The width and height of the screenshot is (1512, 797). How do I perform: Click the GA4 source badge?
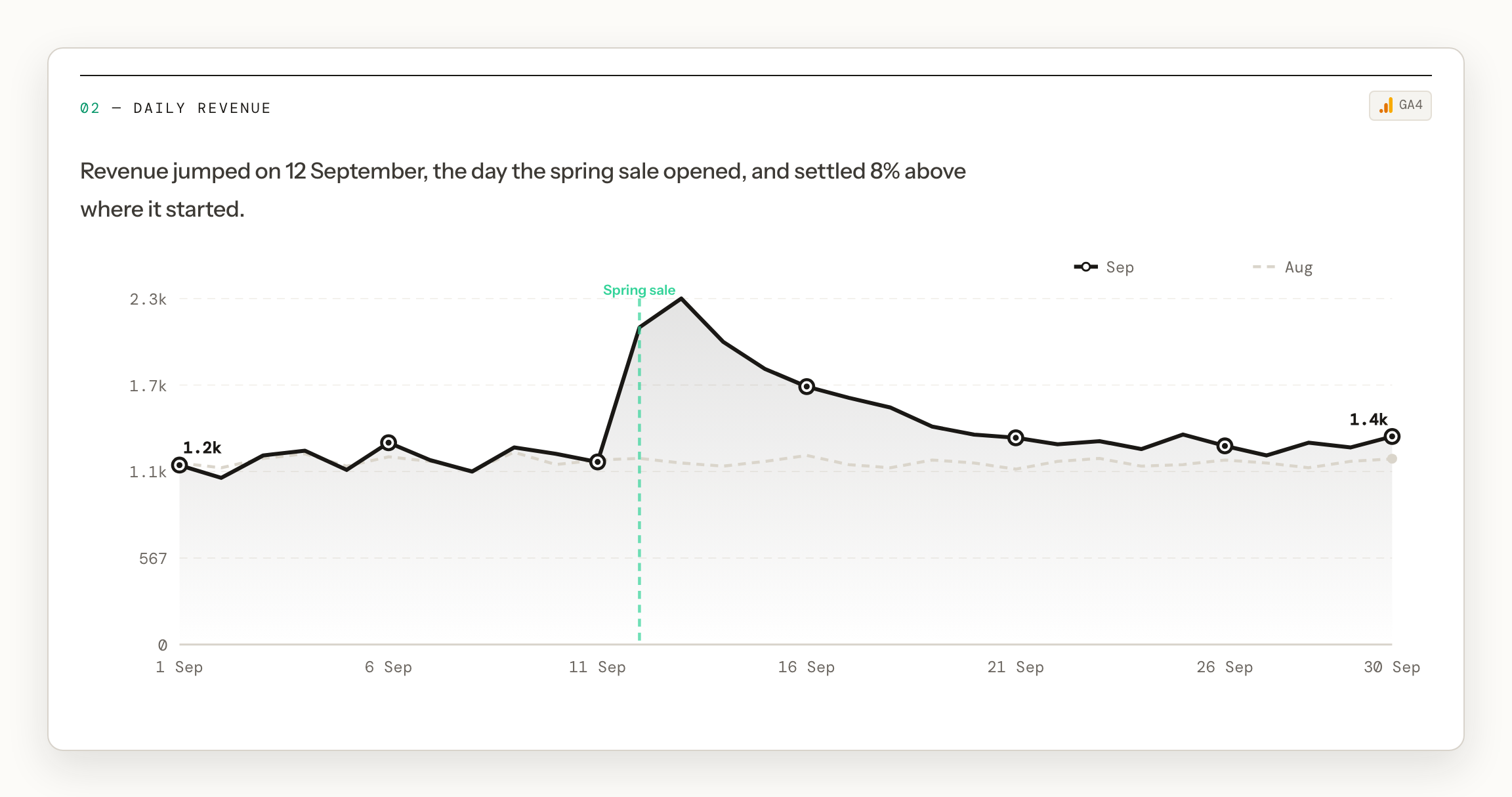(x=1400, y=106)
